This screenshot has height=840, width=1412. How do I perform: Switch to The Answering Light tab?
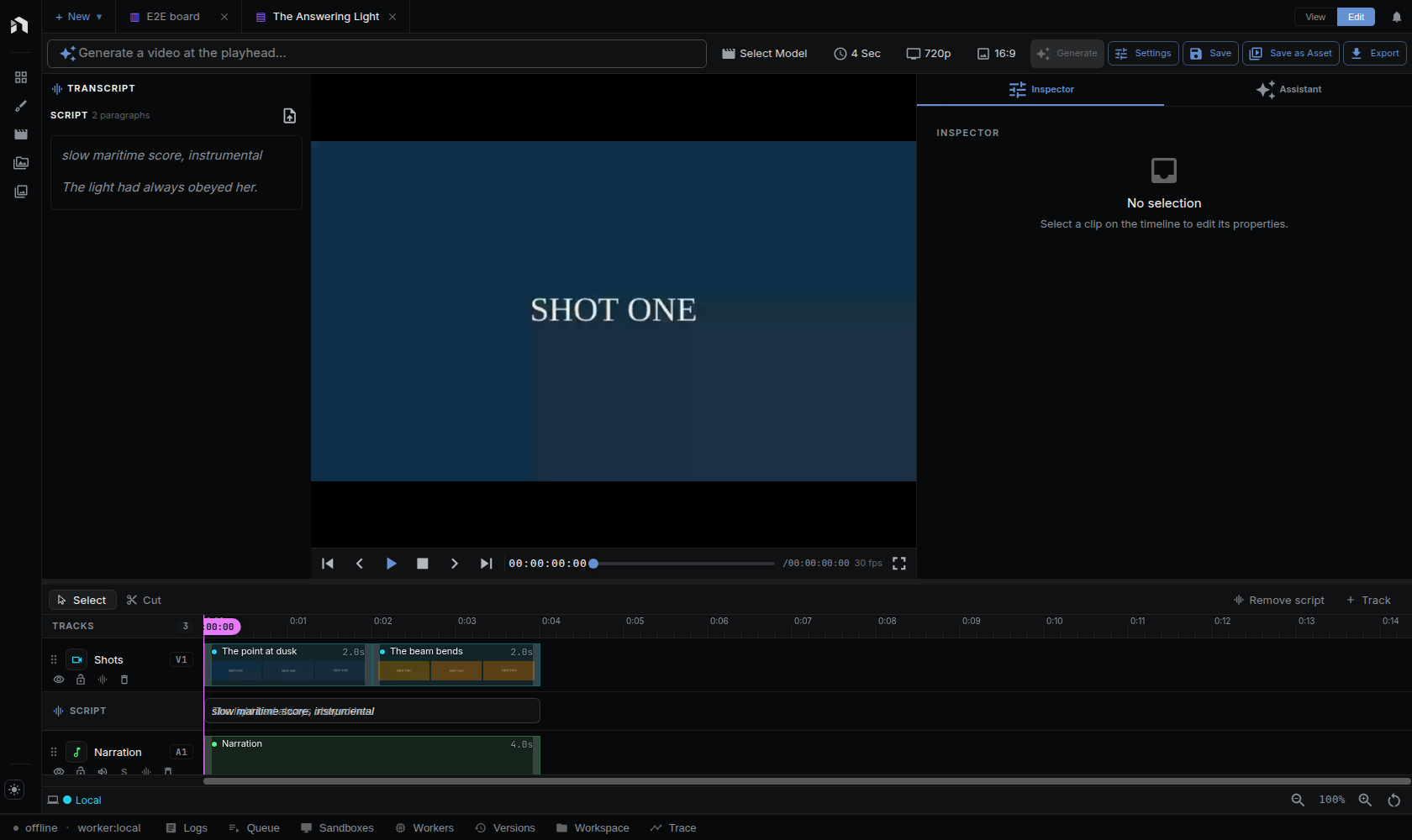point(325,17)
